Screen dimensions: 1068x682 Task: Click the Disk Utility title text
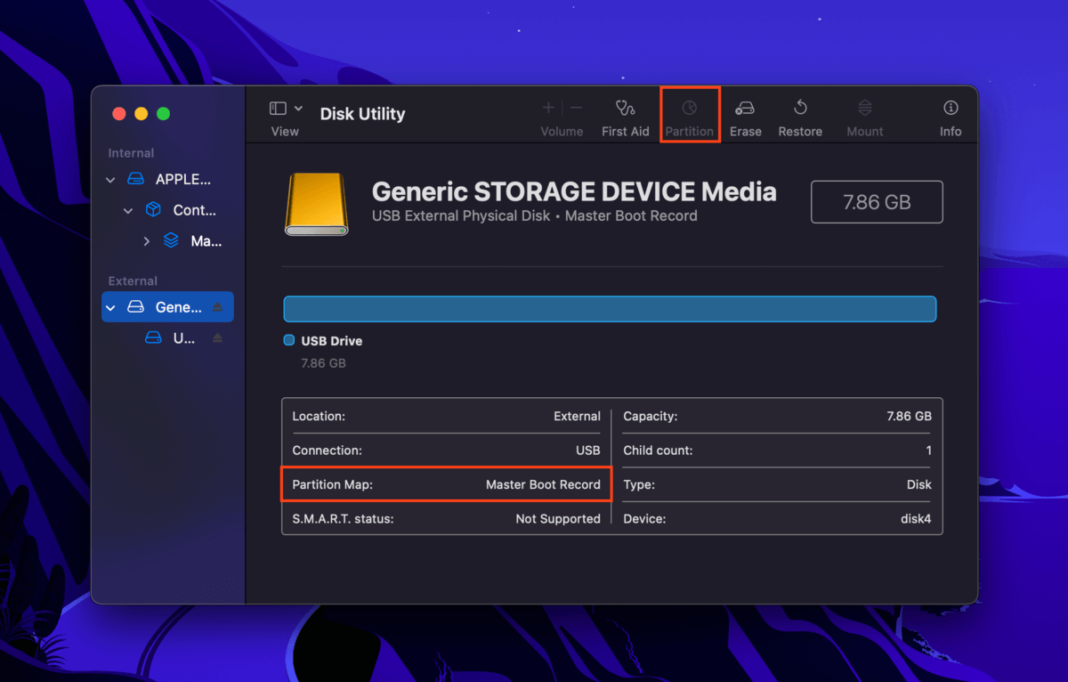362,114
